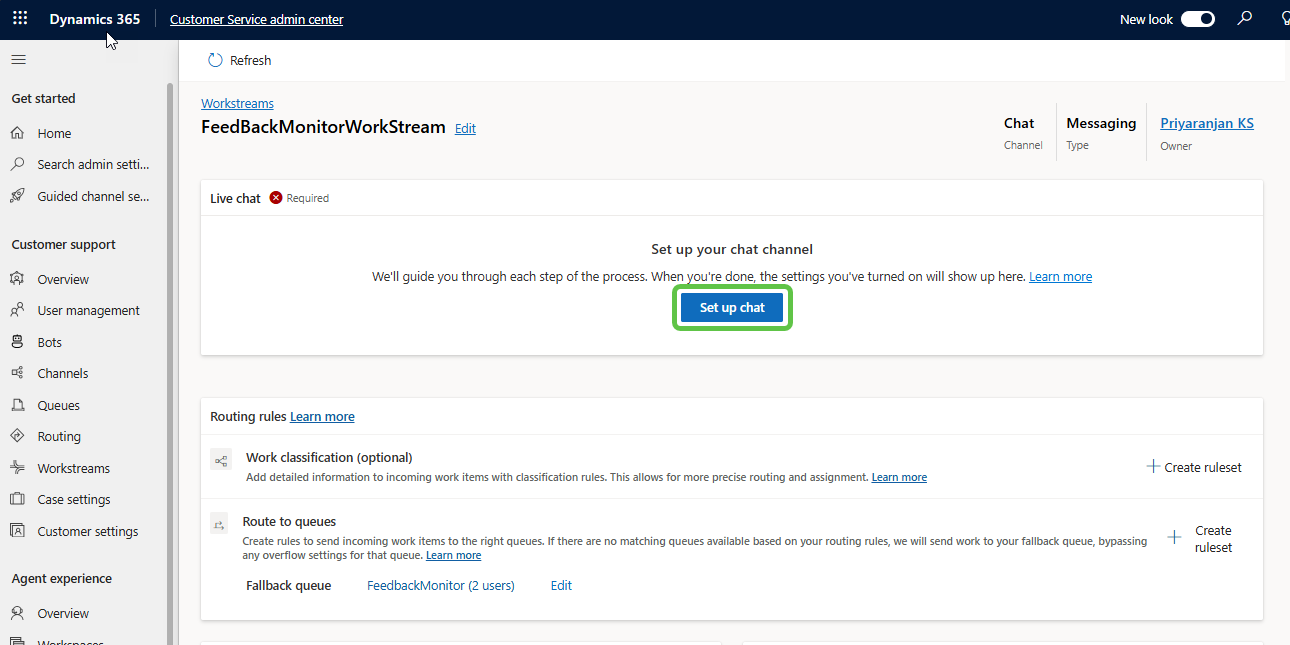Edit the FeedBackMonitorWorkStream name
The image size is (1290, 645).
[465, 128]
